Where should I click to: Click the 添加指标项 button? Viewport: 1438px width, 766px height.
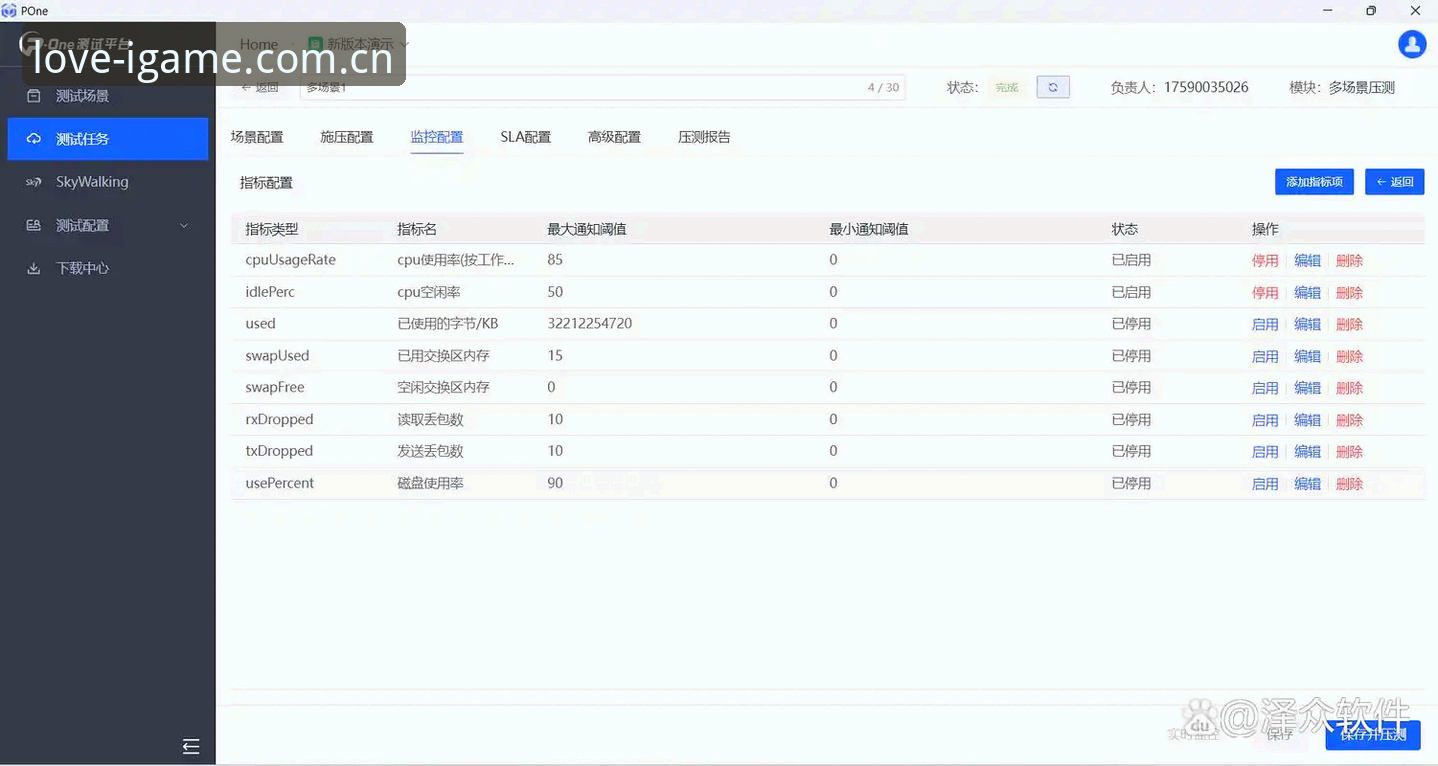1314,181
